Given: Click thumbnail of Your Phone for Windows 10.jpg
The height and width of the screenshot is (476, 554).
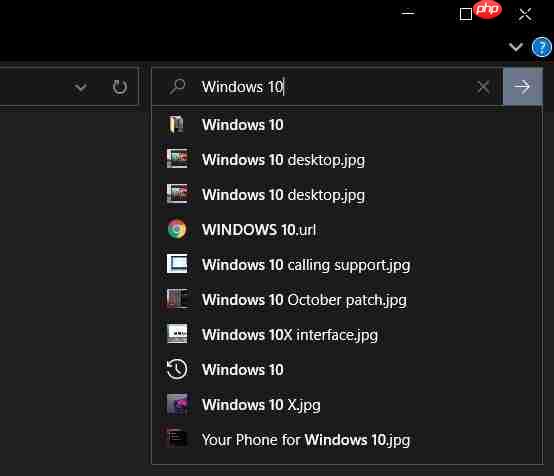Looking at the screenshot, I should point(177,439).
